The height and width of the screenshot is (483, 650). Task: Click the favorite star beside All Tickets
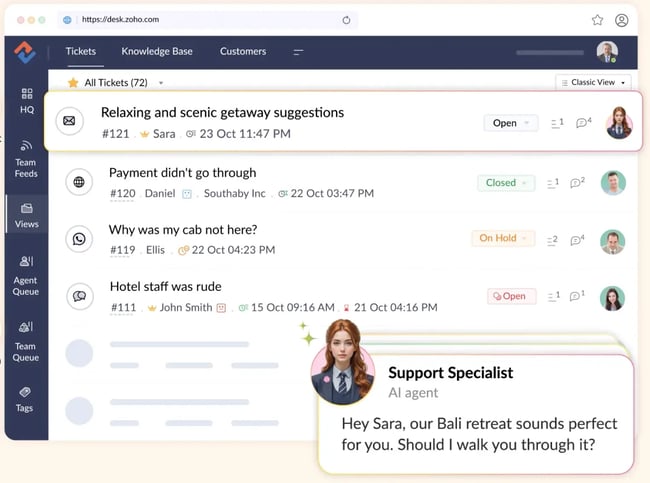pyautogui.click(x=73, y=83)
